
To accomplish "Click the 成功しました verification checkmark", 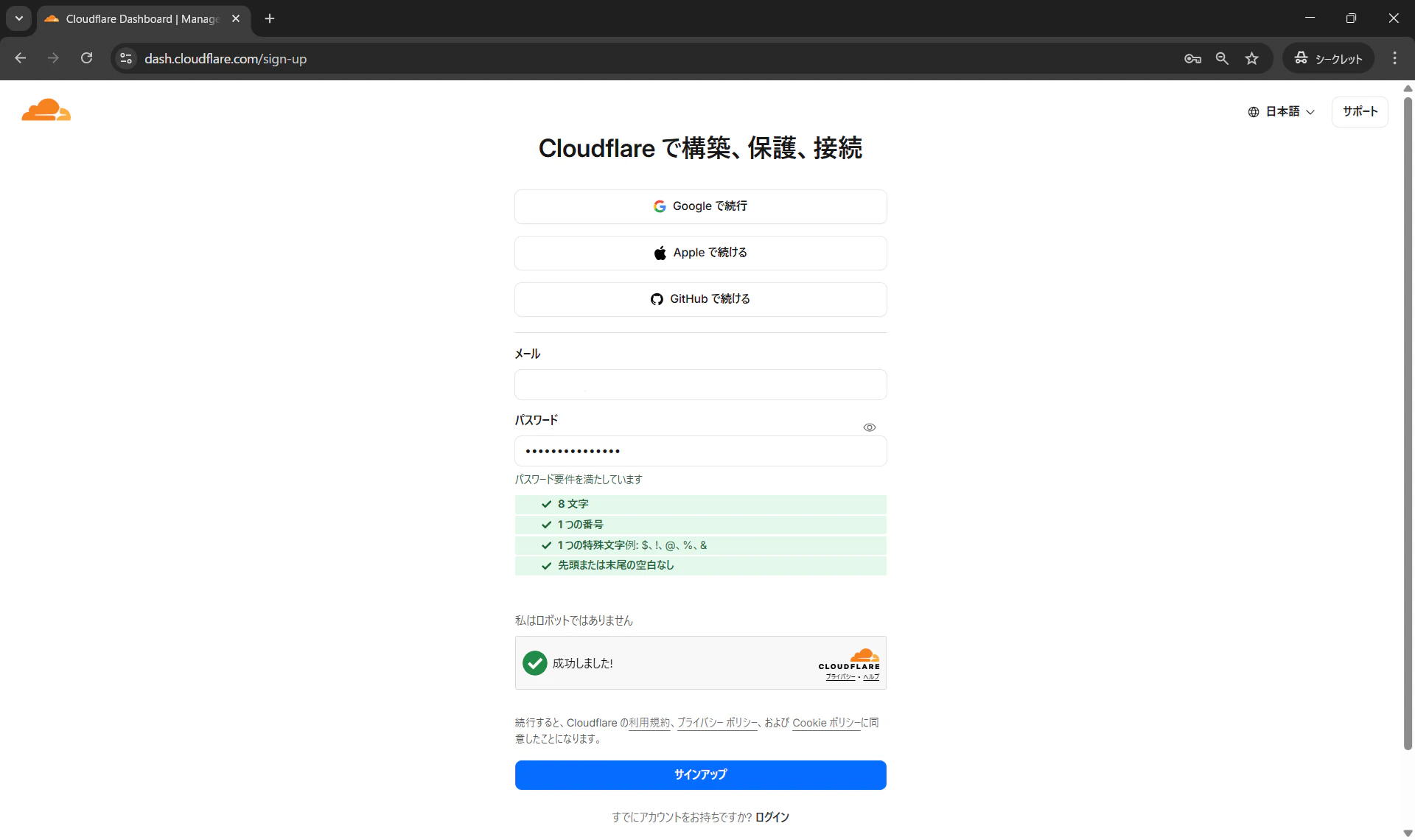I will click(534, 663).
